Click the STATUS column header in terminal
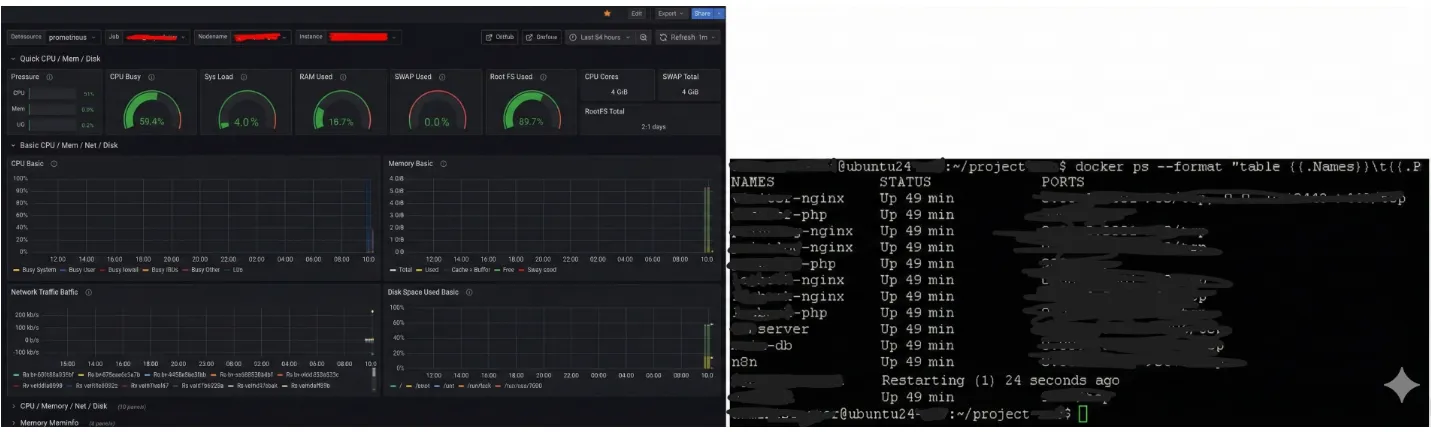 [905, 182]
